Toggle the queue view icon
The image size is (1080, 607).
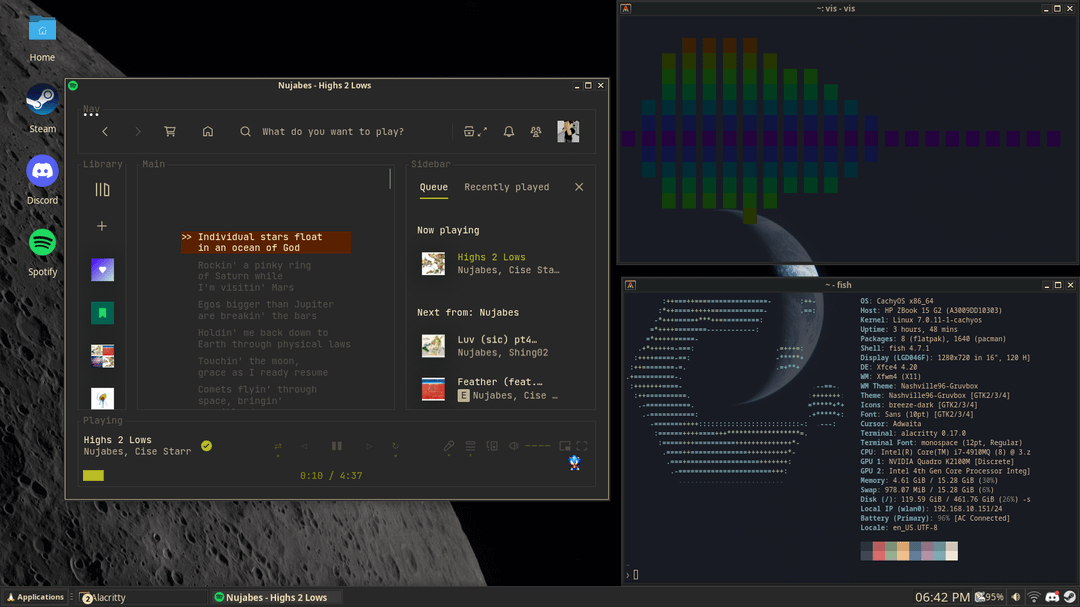click(470, 446)
